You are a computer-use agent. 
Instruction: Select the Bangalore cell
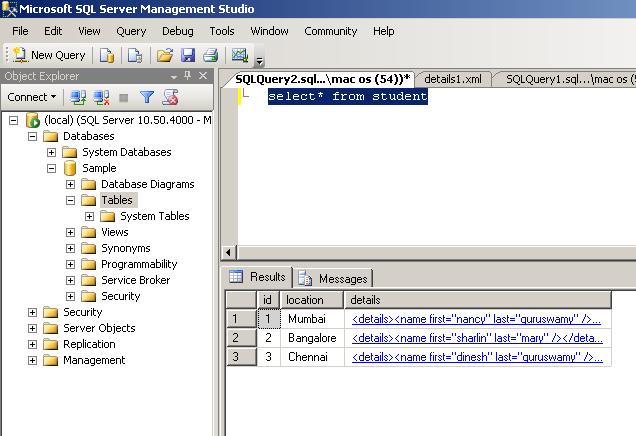tap(312, 338)
